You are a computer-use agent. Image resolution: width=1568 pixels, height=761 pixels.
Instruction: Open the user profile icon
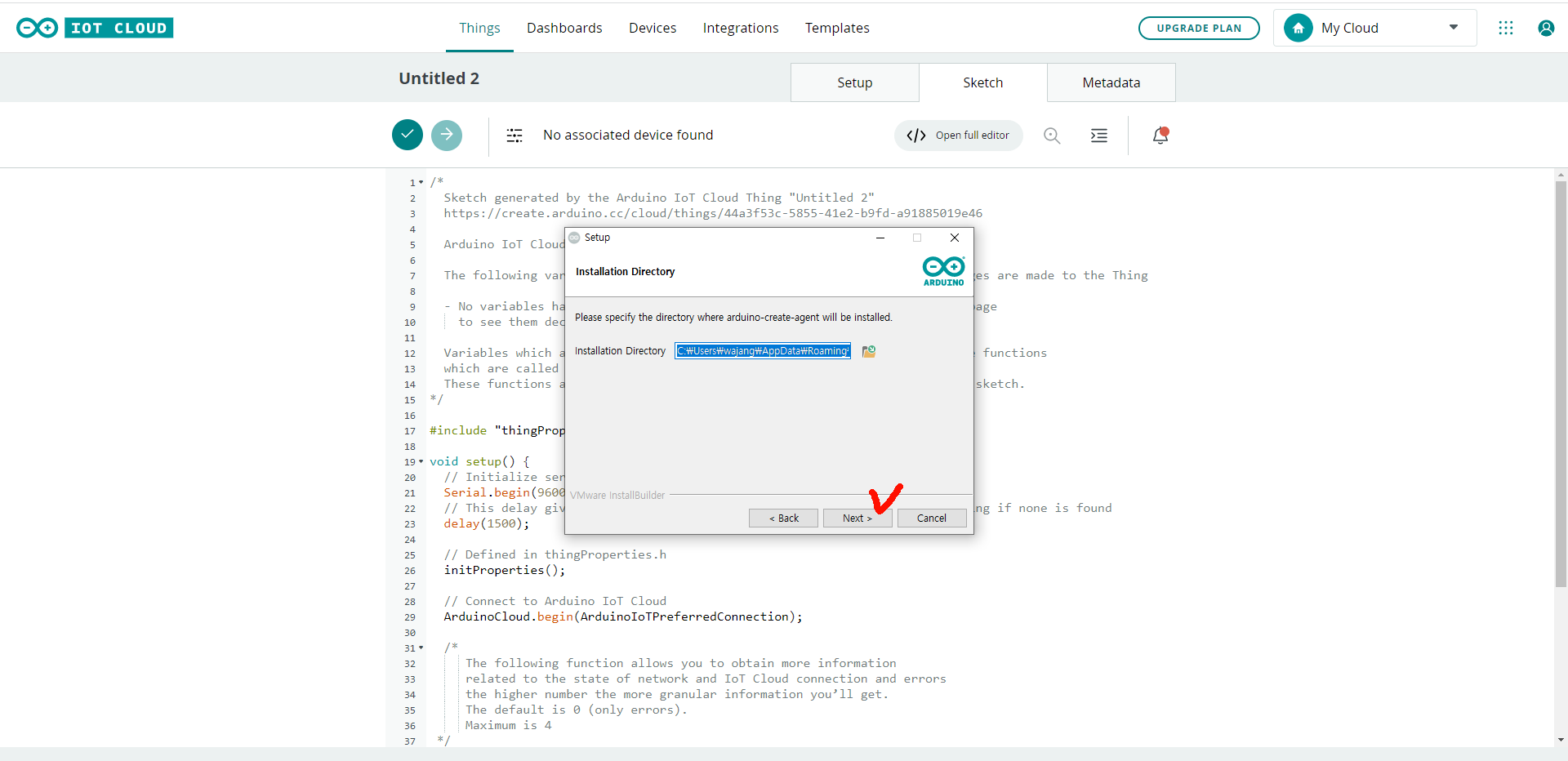point(1546,28)
